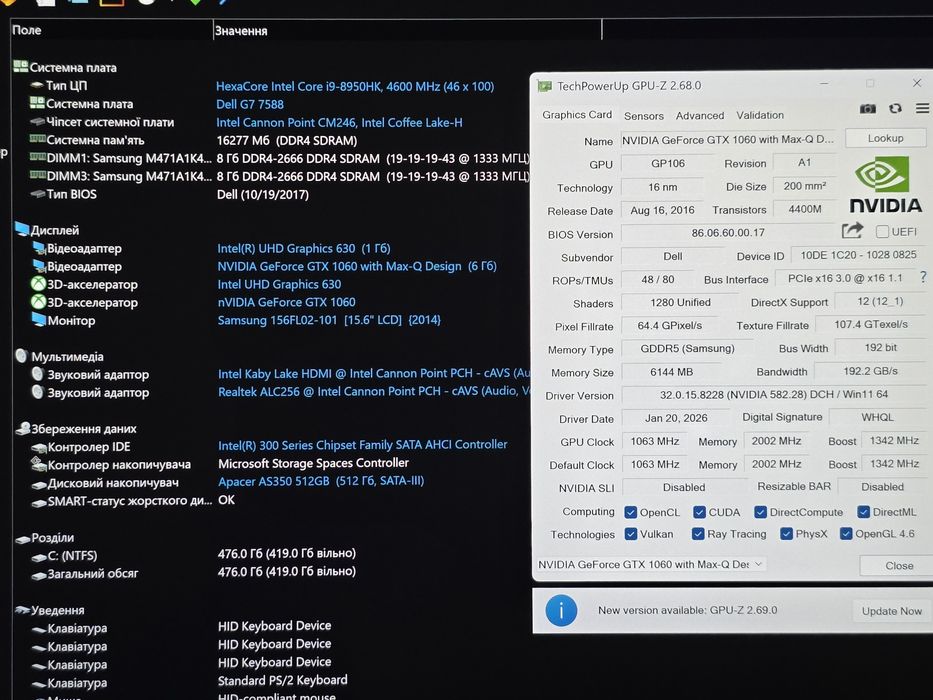Click the BIOS export share arrow icon

pyautogui.click(x=852, y=230)
